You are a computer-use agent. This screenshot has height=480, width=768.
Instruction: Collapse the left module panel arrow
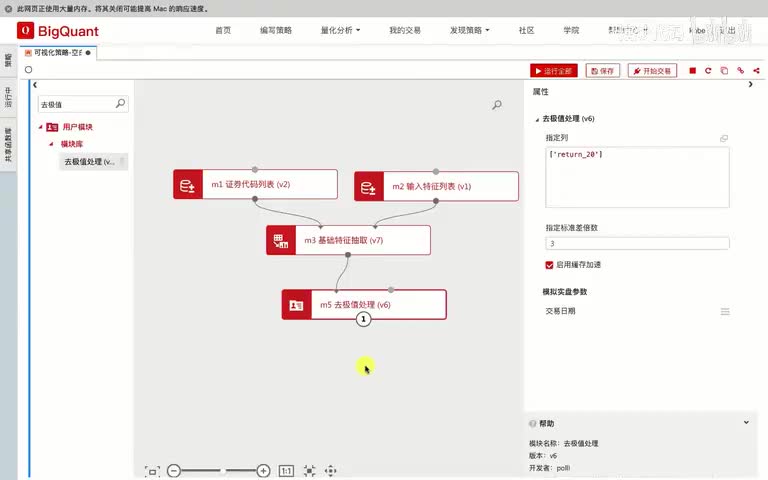35,85
